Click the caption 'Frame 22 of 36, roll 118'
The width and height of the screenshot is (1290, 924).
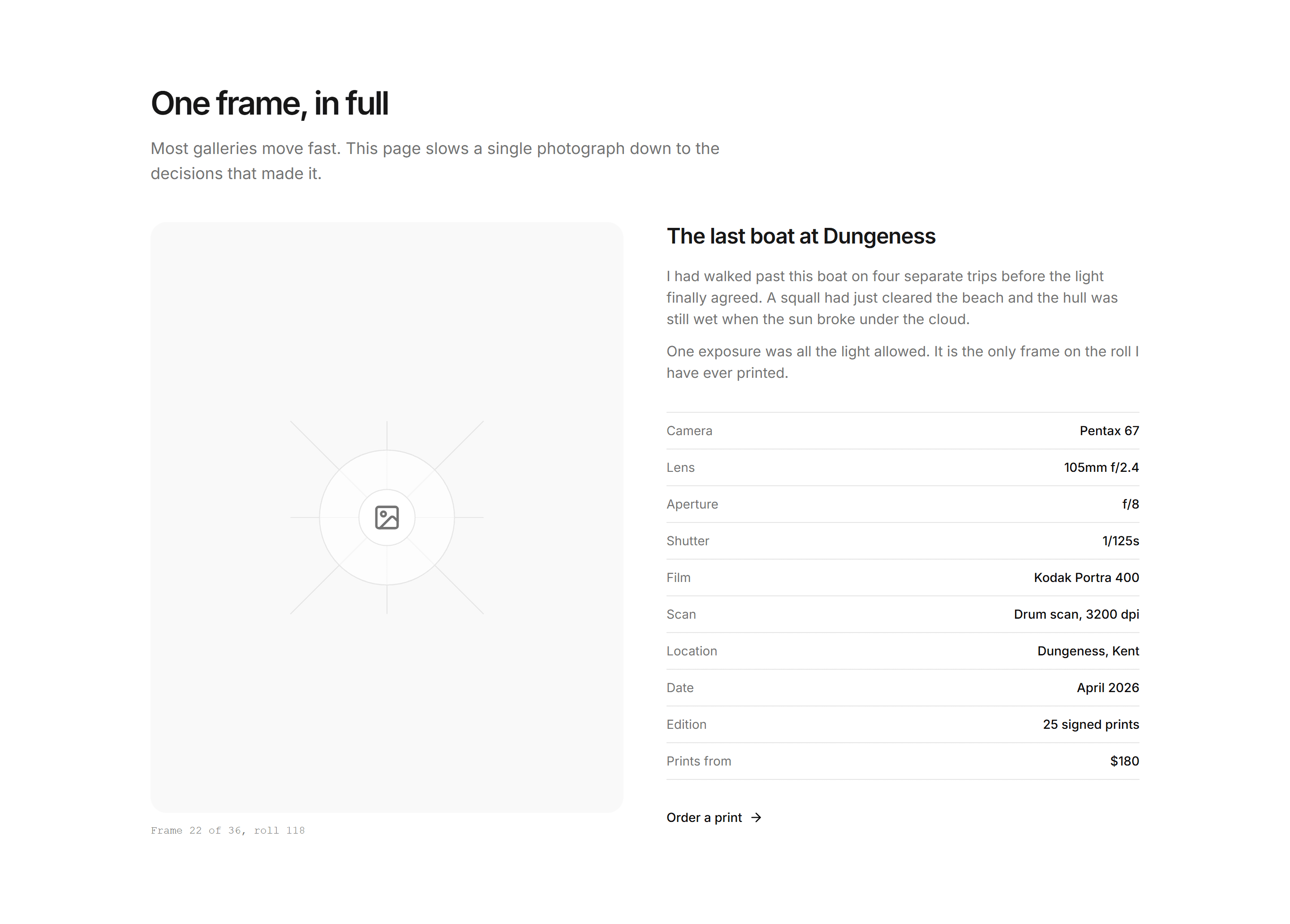228,831
